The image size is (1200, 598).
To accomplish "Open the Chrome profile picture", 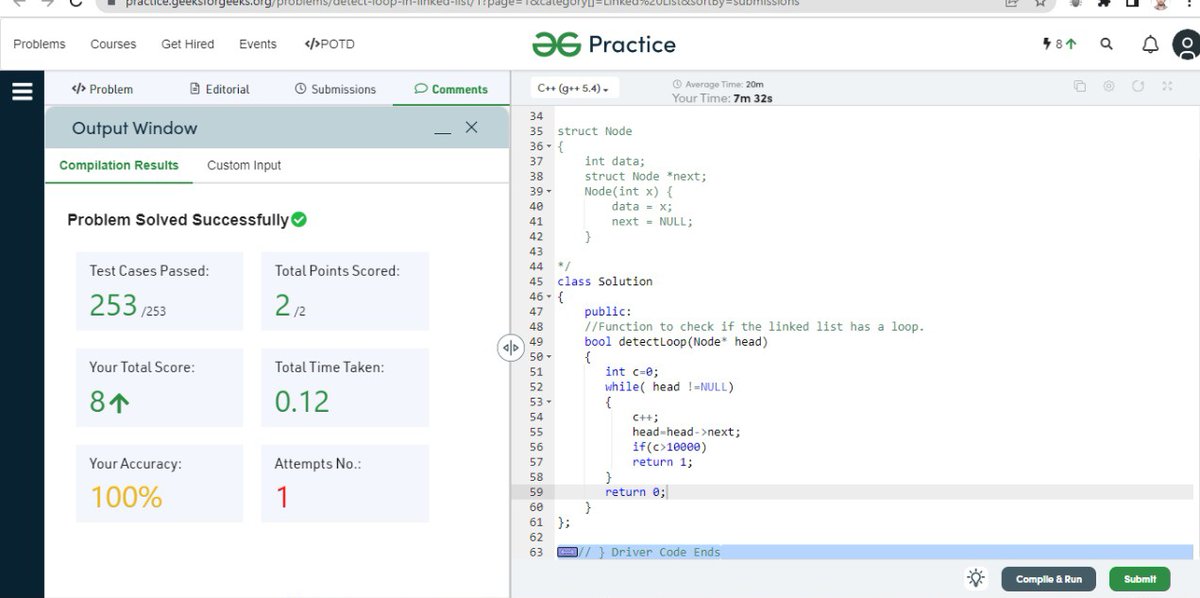I will point(1160,3).
